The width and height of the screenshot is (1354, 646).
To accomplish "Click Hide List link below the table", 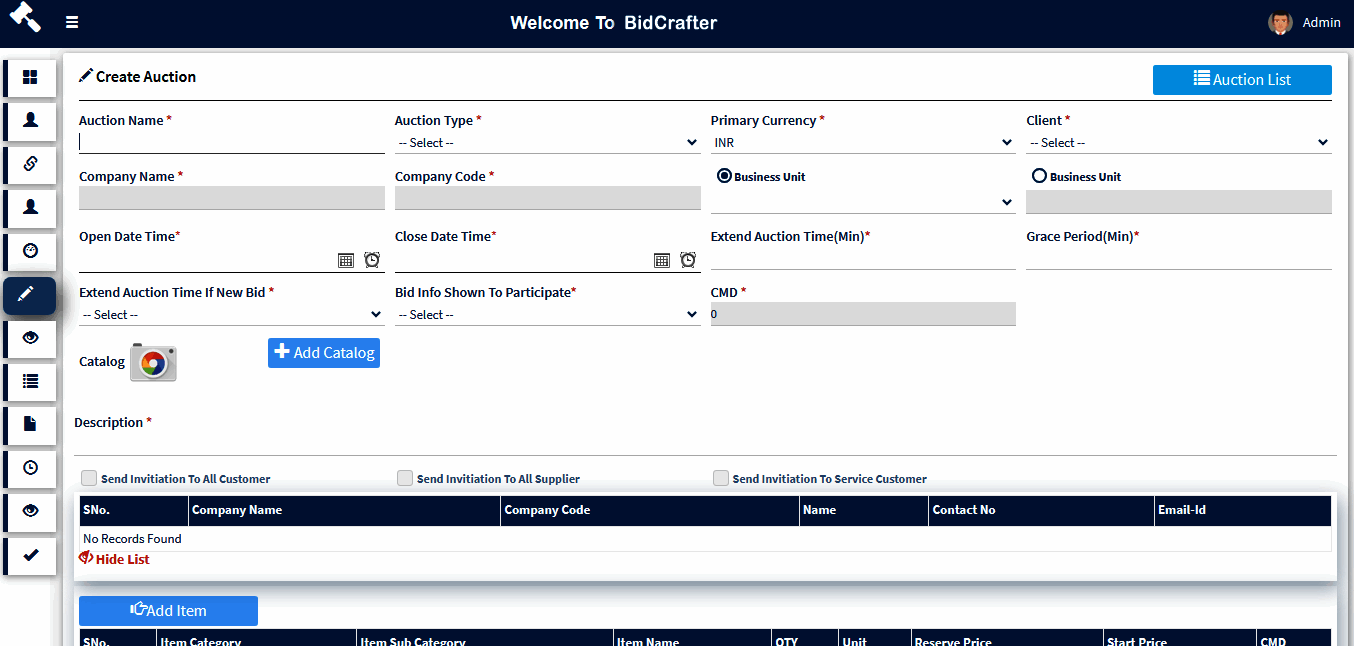I will coord(114,559).
